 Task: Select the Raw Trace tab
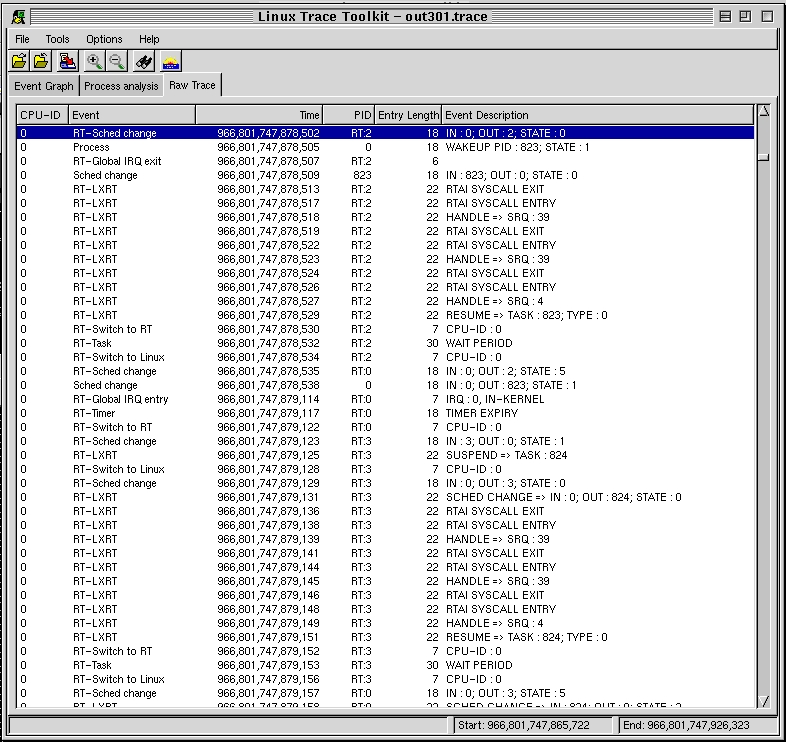point(192,85)
